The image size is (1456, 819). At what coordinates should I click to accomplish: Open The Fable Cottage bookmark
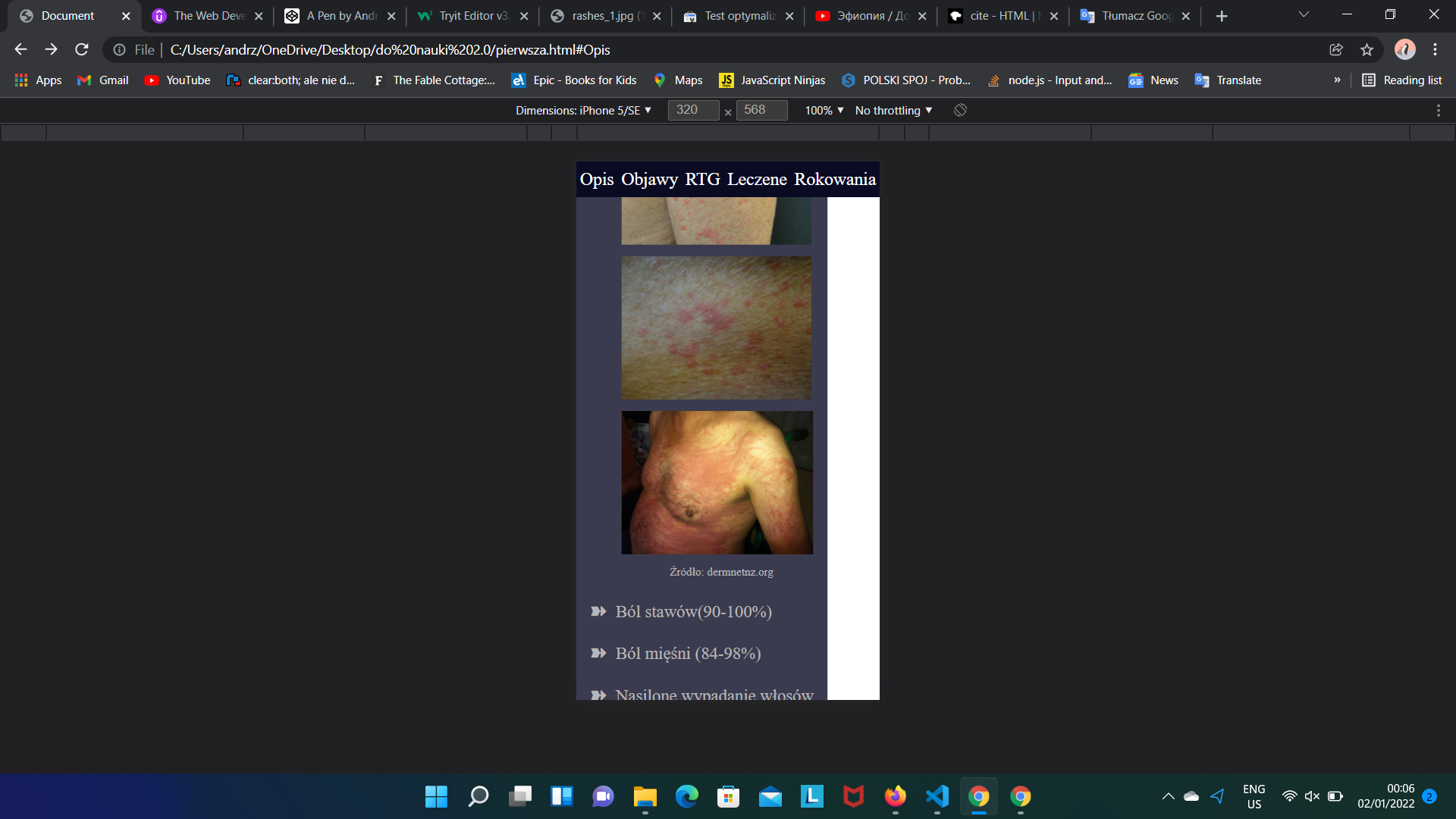click(x=434, y=80)
